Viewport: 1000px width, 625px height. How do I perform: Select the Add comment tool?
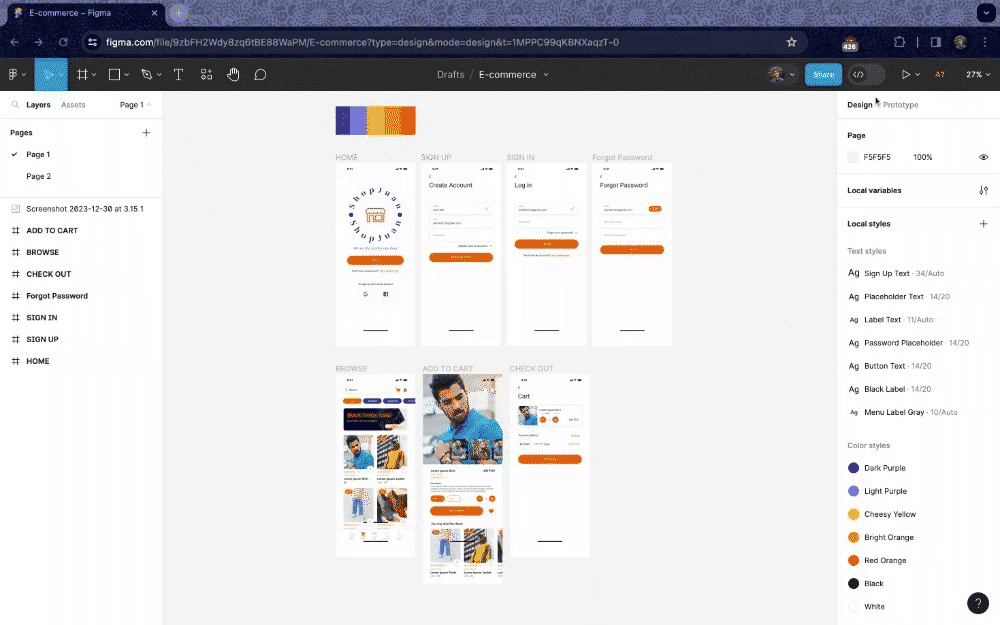260,75
